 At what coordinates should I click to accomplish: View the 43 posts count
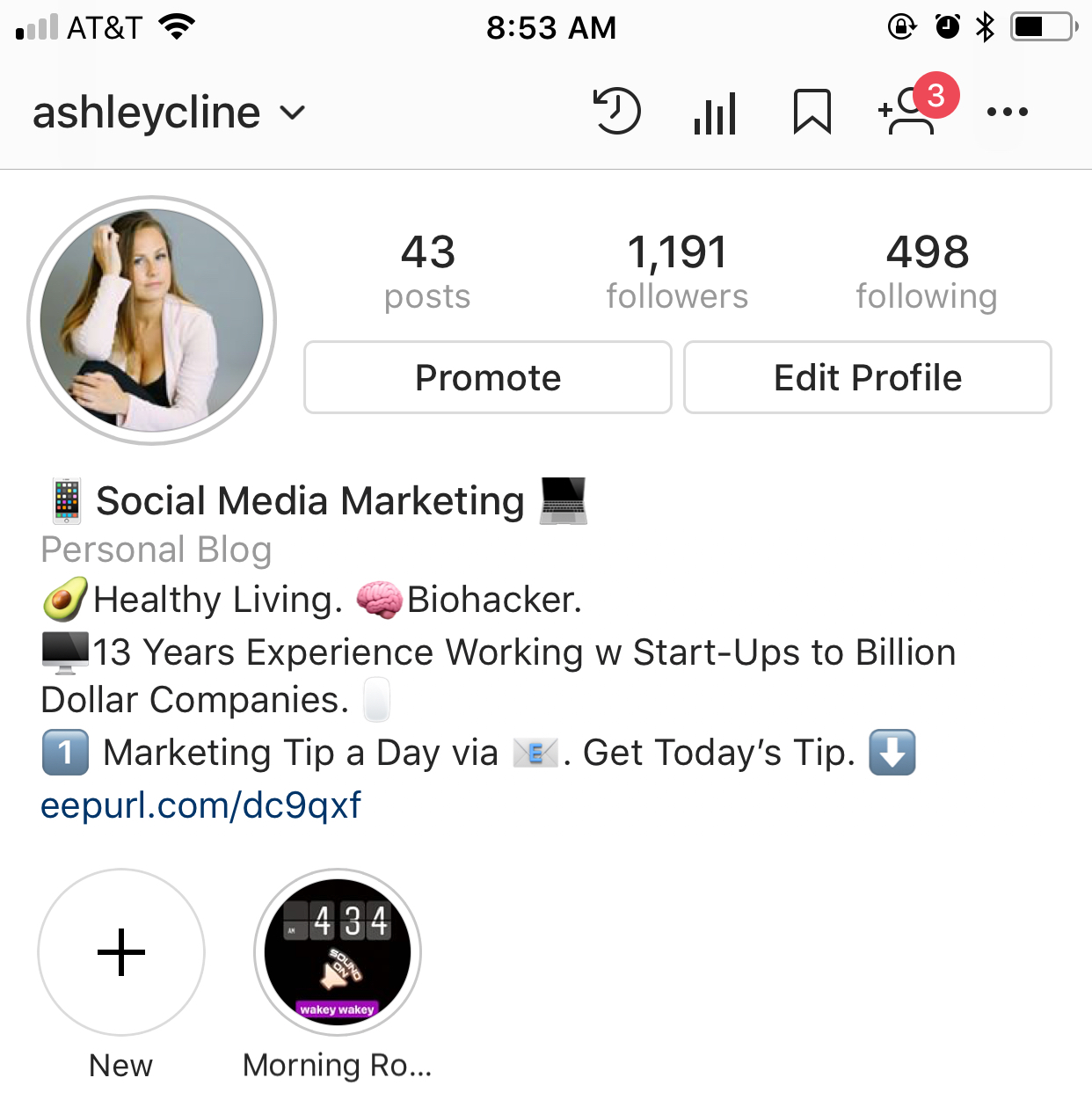click(427, 271)
